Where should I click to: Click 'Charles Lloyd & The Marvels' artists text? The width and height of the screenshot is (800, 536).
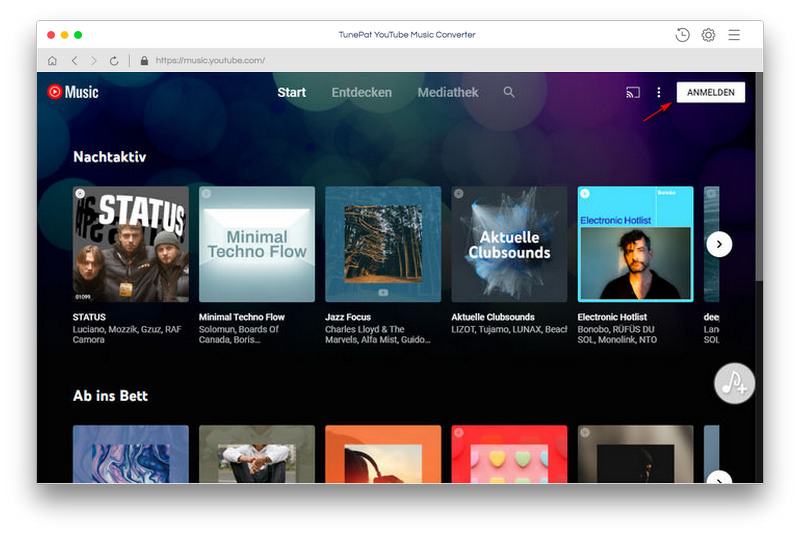tap(378, 335)
